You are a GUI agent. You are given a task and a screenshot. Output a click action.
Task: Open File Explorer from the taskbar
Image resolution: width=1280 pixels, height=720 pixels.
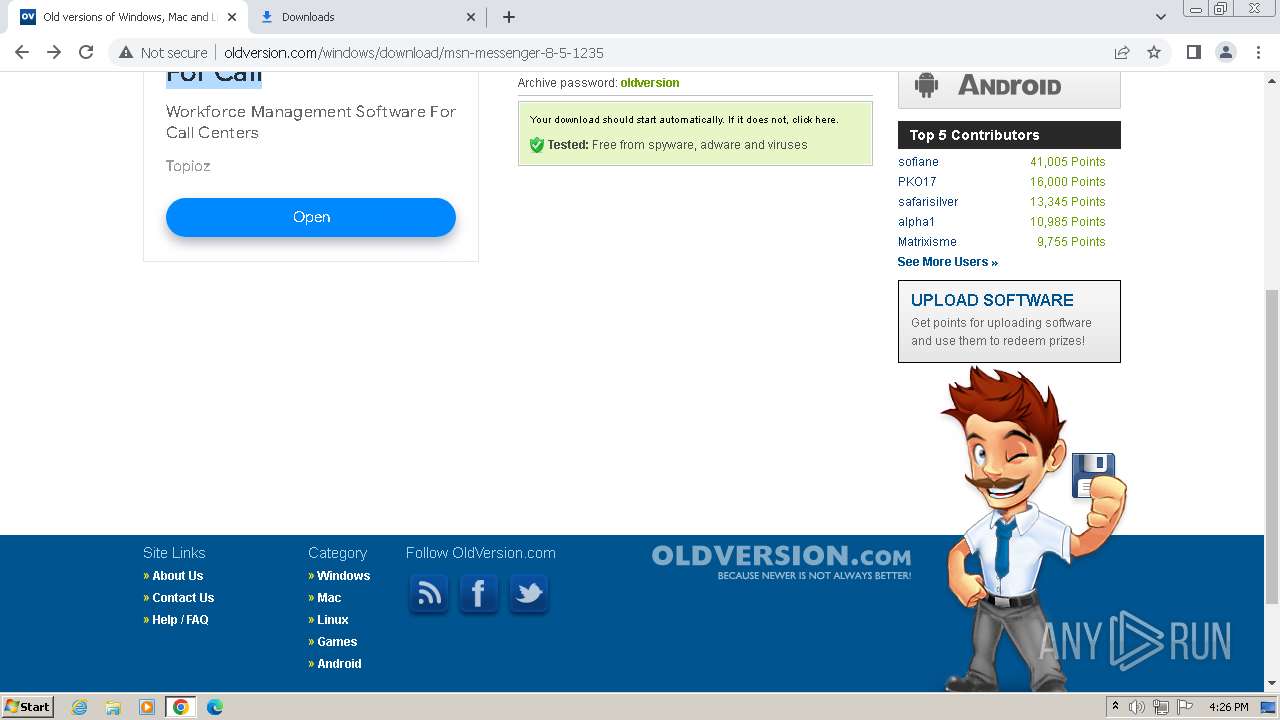(113, 707)
